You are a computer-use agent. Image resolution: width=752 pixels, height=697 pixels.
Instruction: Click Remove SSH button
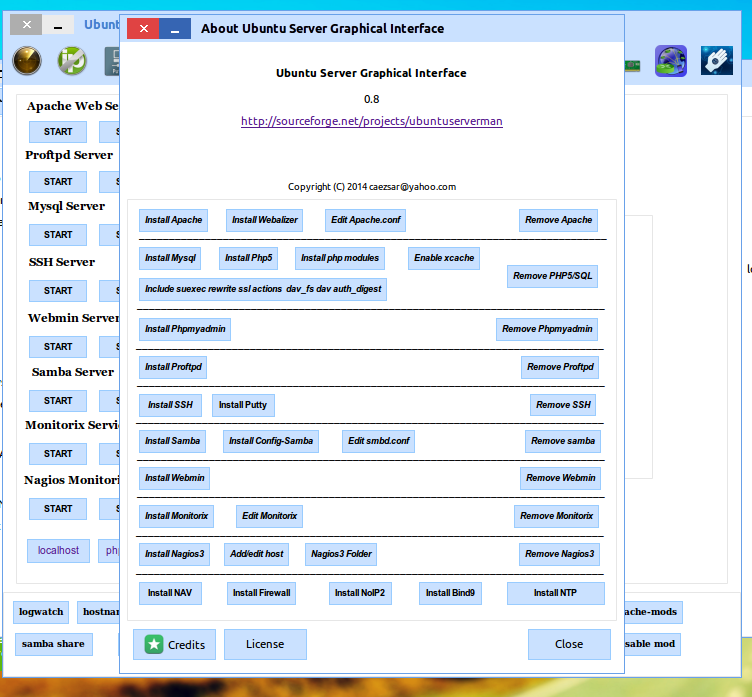coord(563,405)
